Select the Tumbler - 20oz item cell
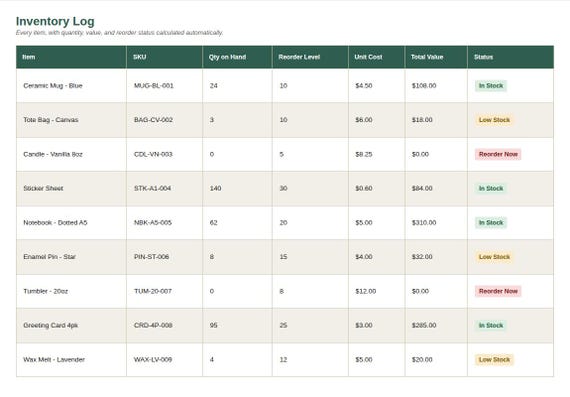This screenshot has width=570, height=397. click(71, 291)
